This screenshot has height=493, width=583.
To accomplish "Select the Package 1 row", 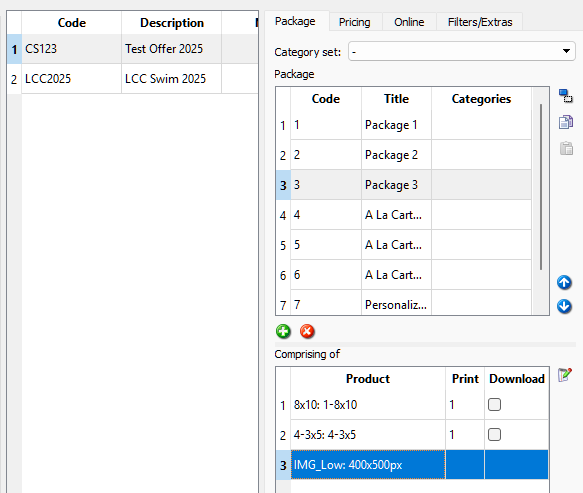I will [404, 125].
